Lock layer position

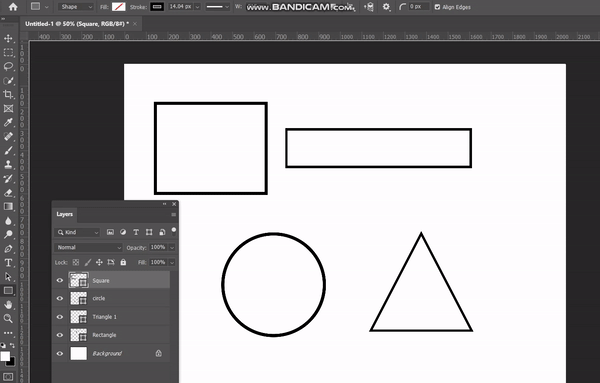99,262
